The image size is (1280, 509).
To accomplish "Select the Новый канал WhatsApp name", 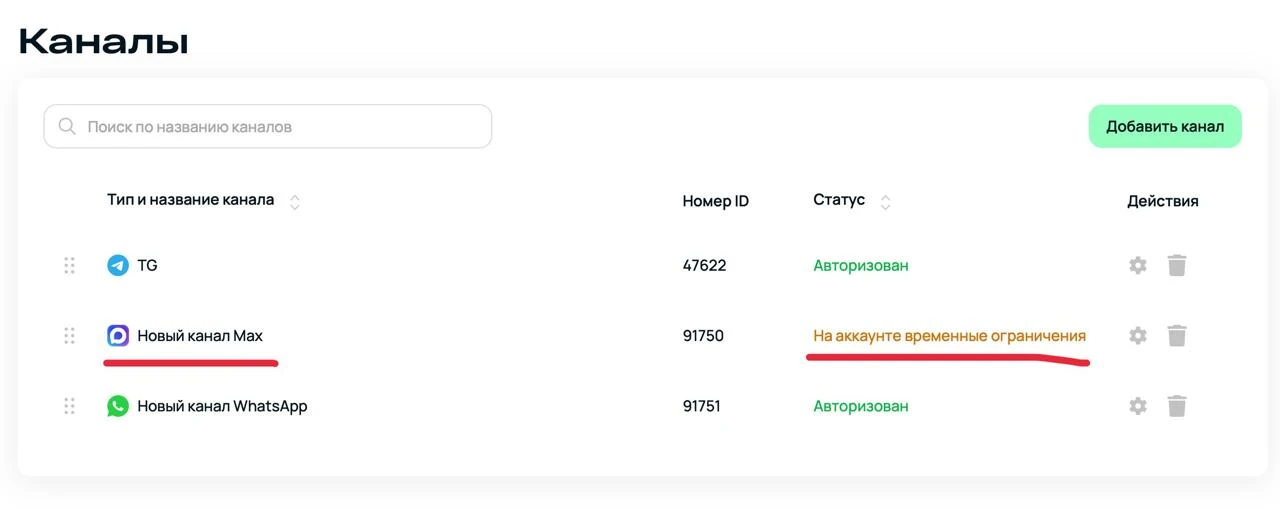I will (x=222, y=406).
